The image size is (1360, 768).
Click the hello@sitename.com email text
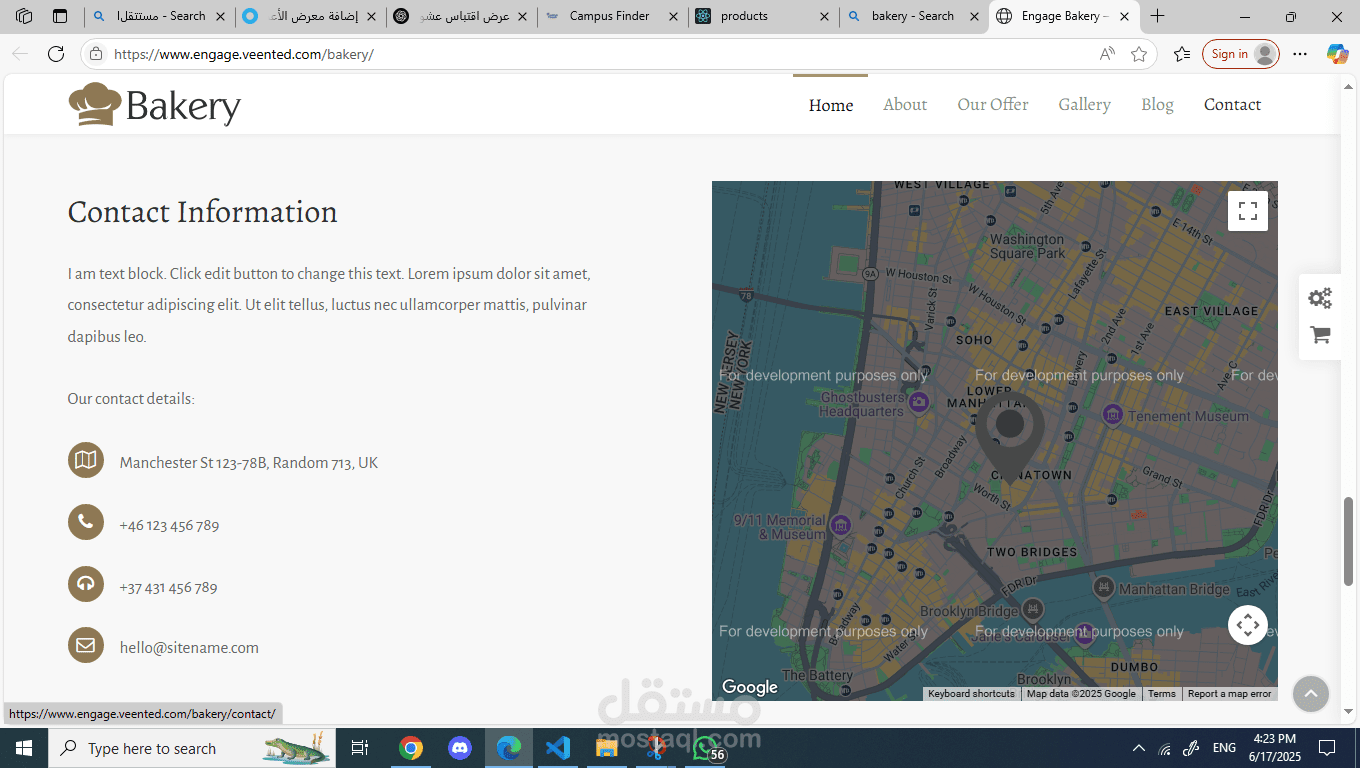[x=189, y=648]
